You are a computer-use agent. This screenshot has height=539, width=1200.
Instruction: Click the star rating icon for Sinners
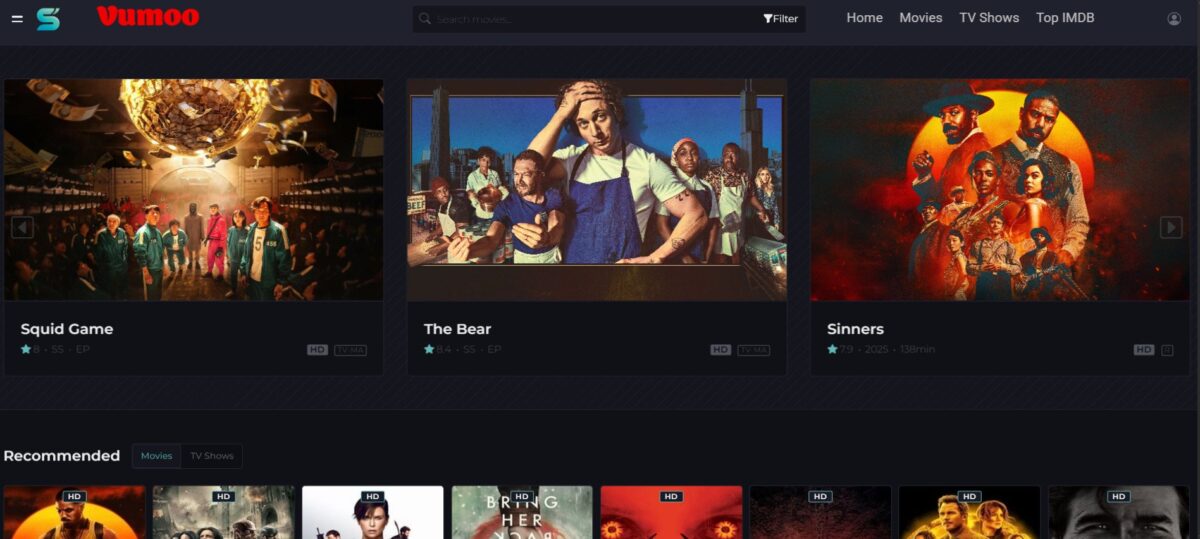click(x=832, y=350)
